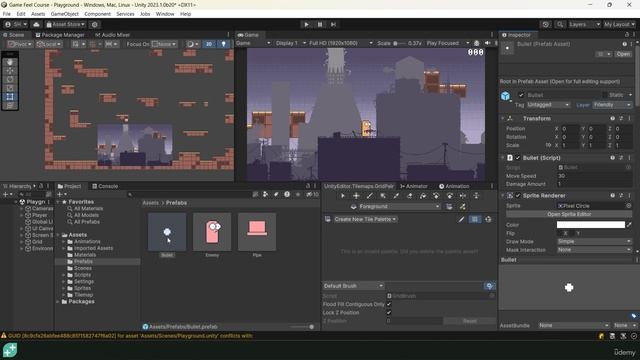Open the Unity Cloud icon in toolbar
640x360 pixels.
click(36, 24)
